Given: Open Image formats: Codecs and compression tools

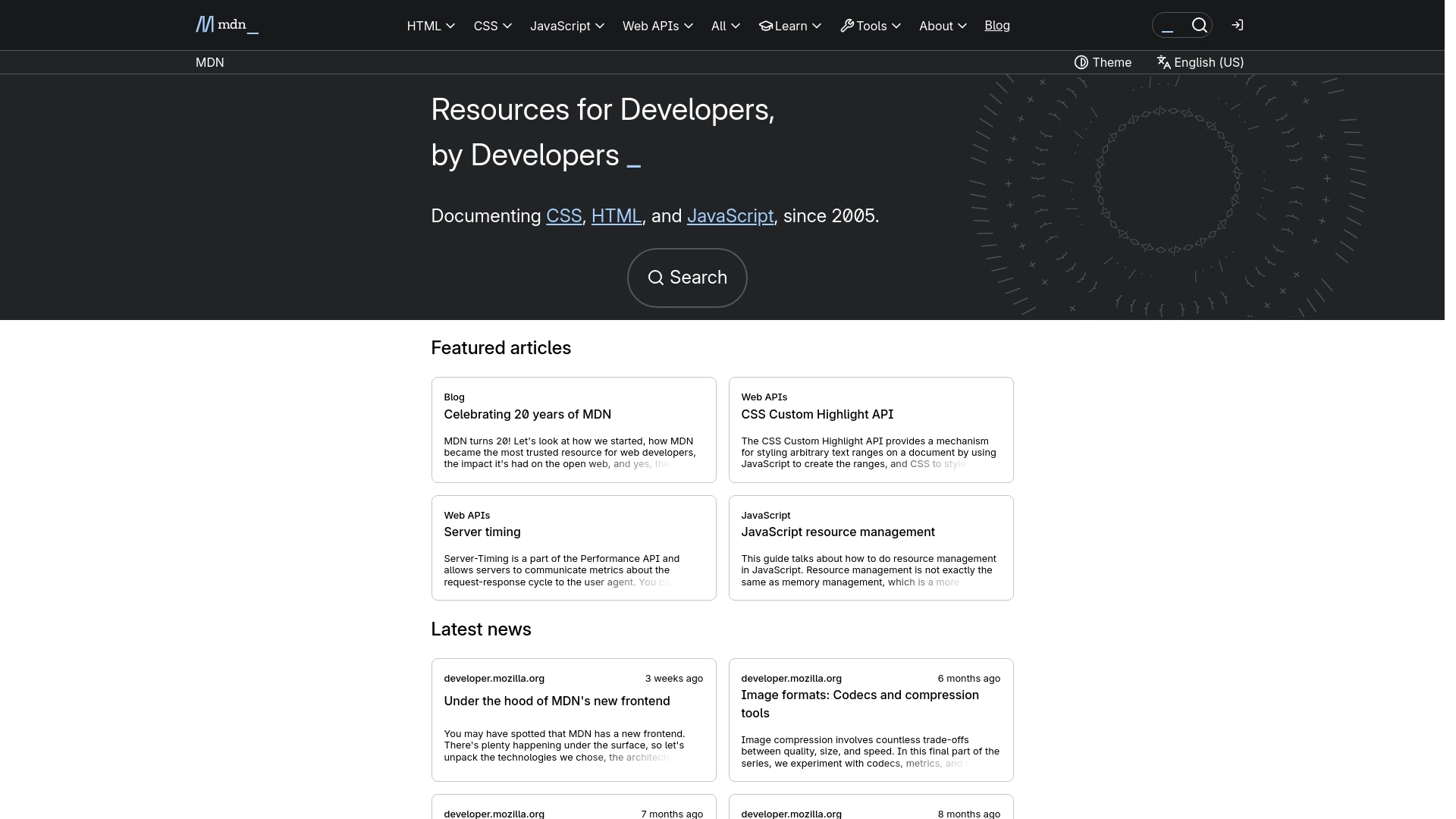Looking at the screenshot, I should 859,704.
